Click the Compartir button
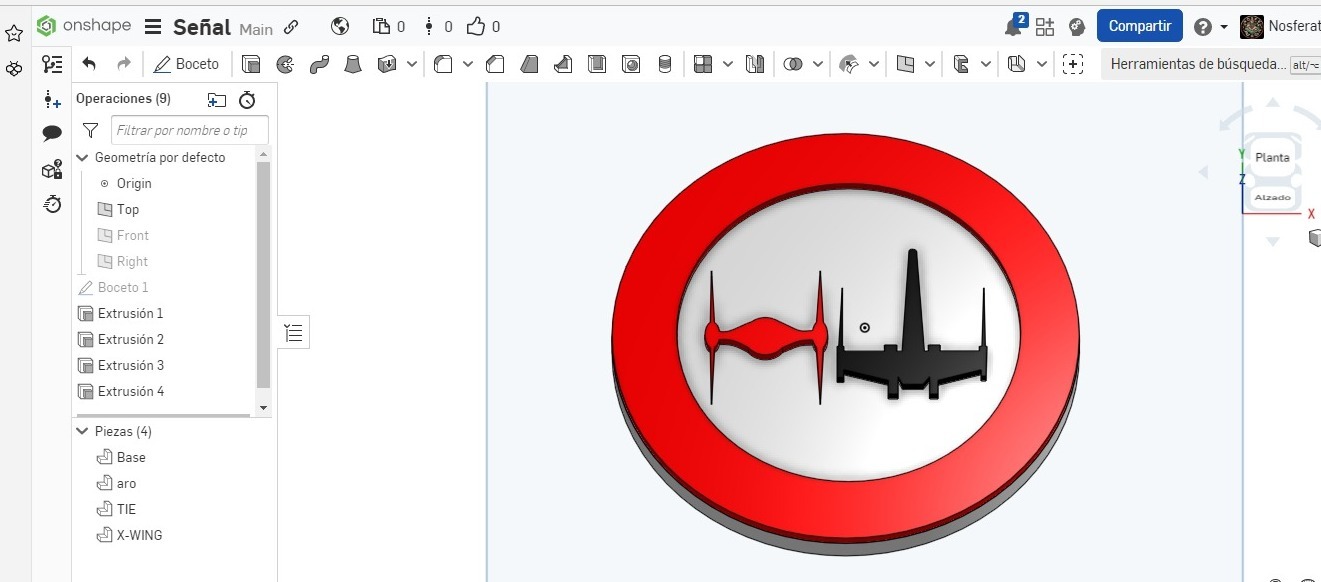1321x582 pixels. click(1140, 26)
